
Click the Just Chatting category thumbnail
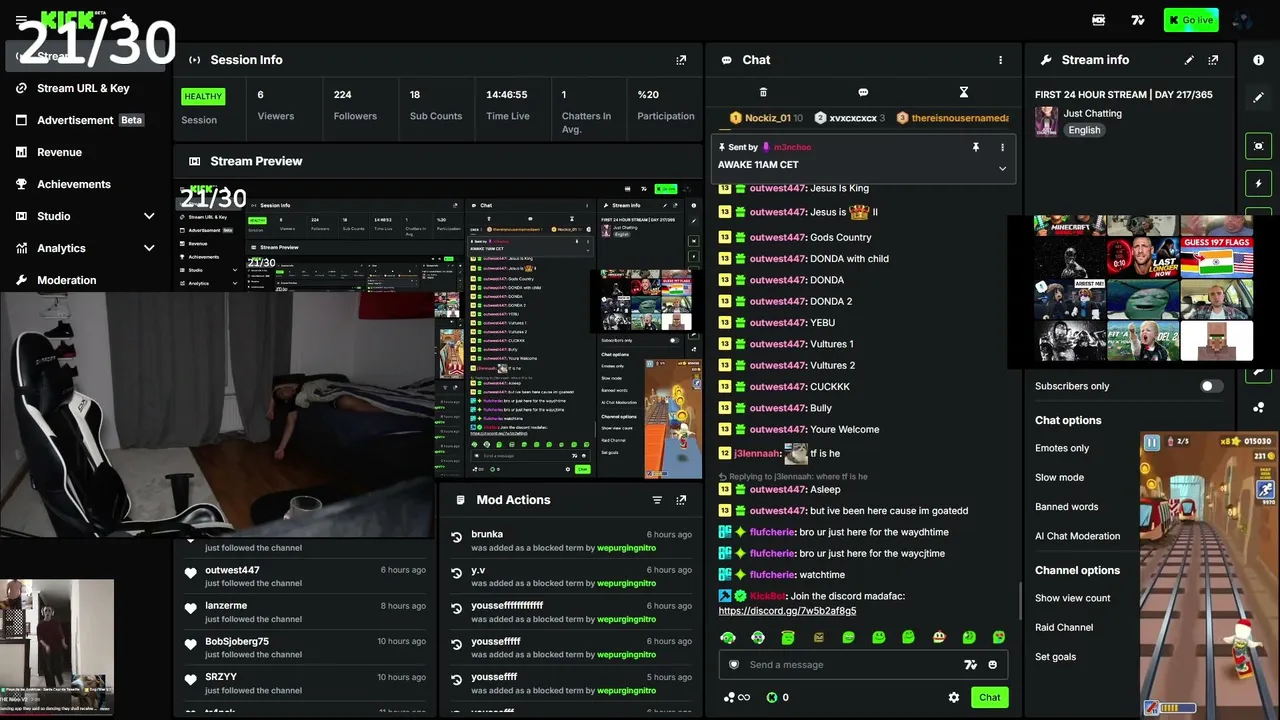click(1046, 122)
